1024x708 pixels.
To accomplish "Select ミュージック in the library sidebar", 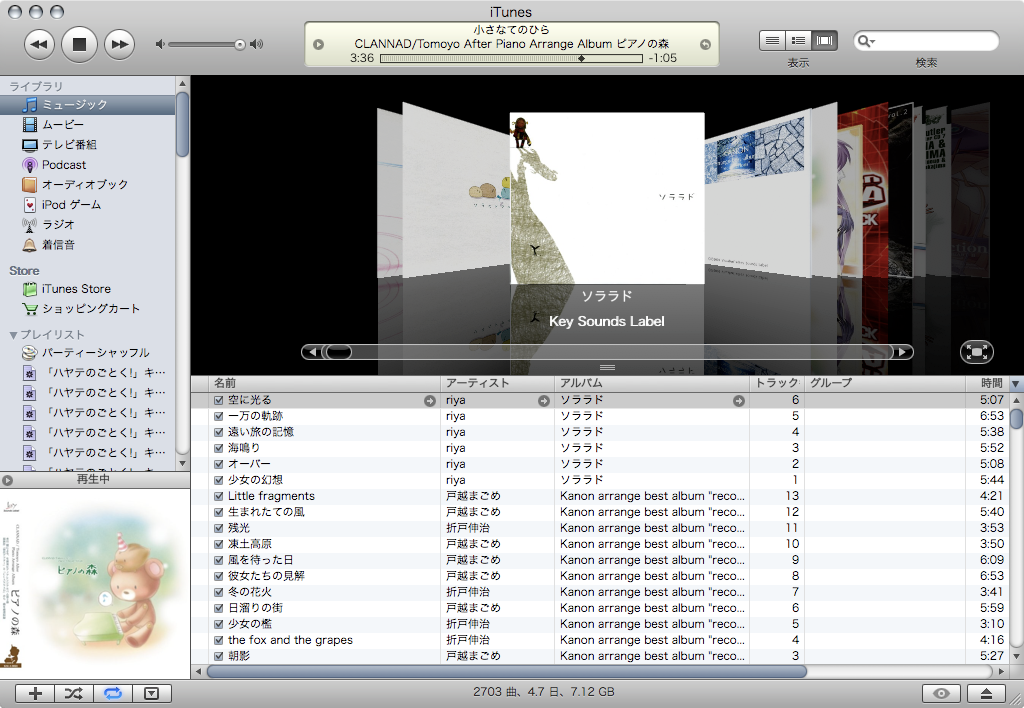I will (88, 105).
